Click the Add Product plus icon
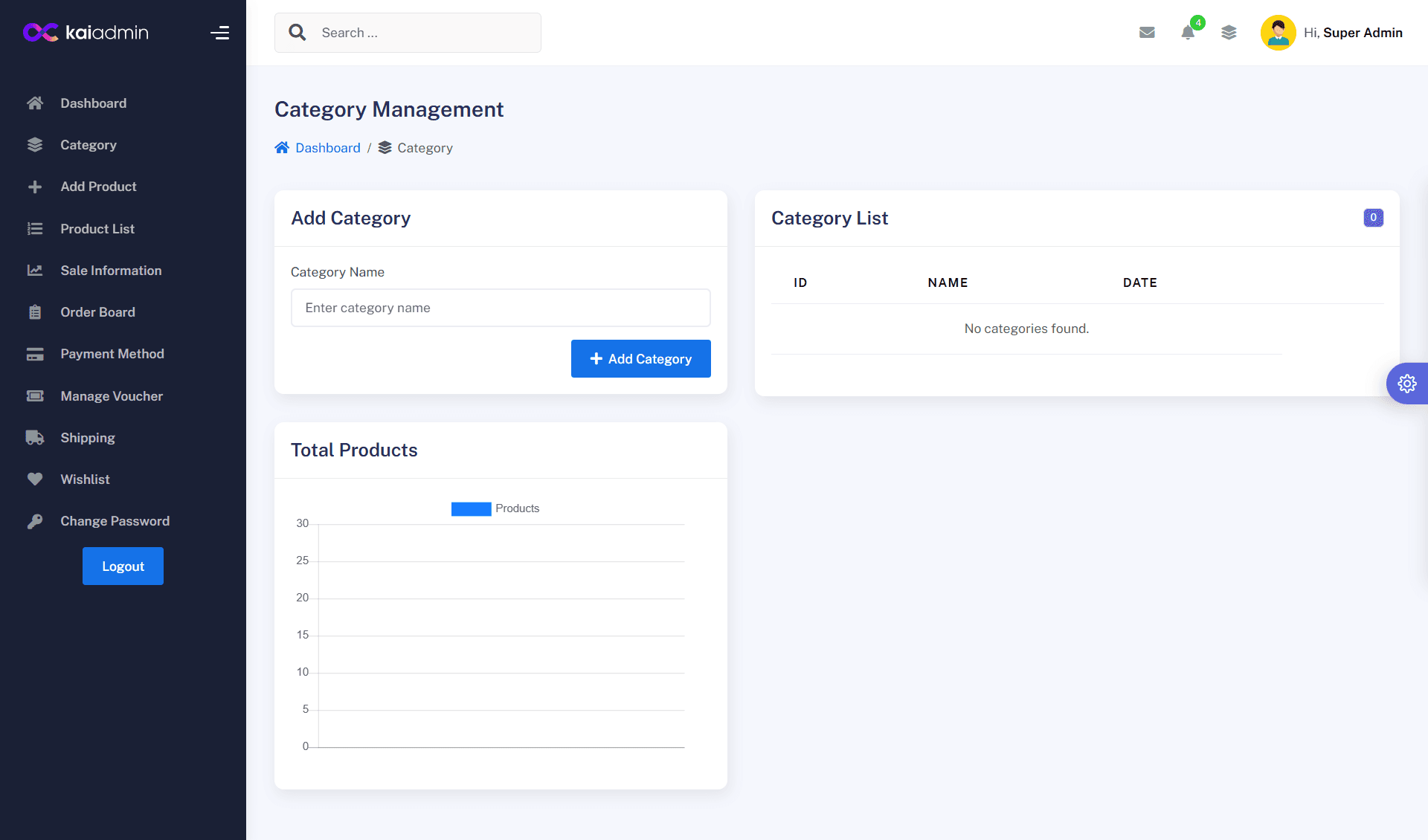 [35, 187]
